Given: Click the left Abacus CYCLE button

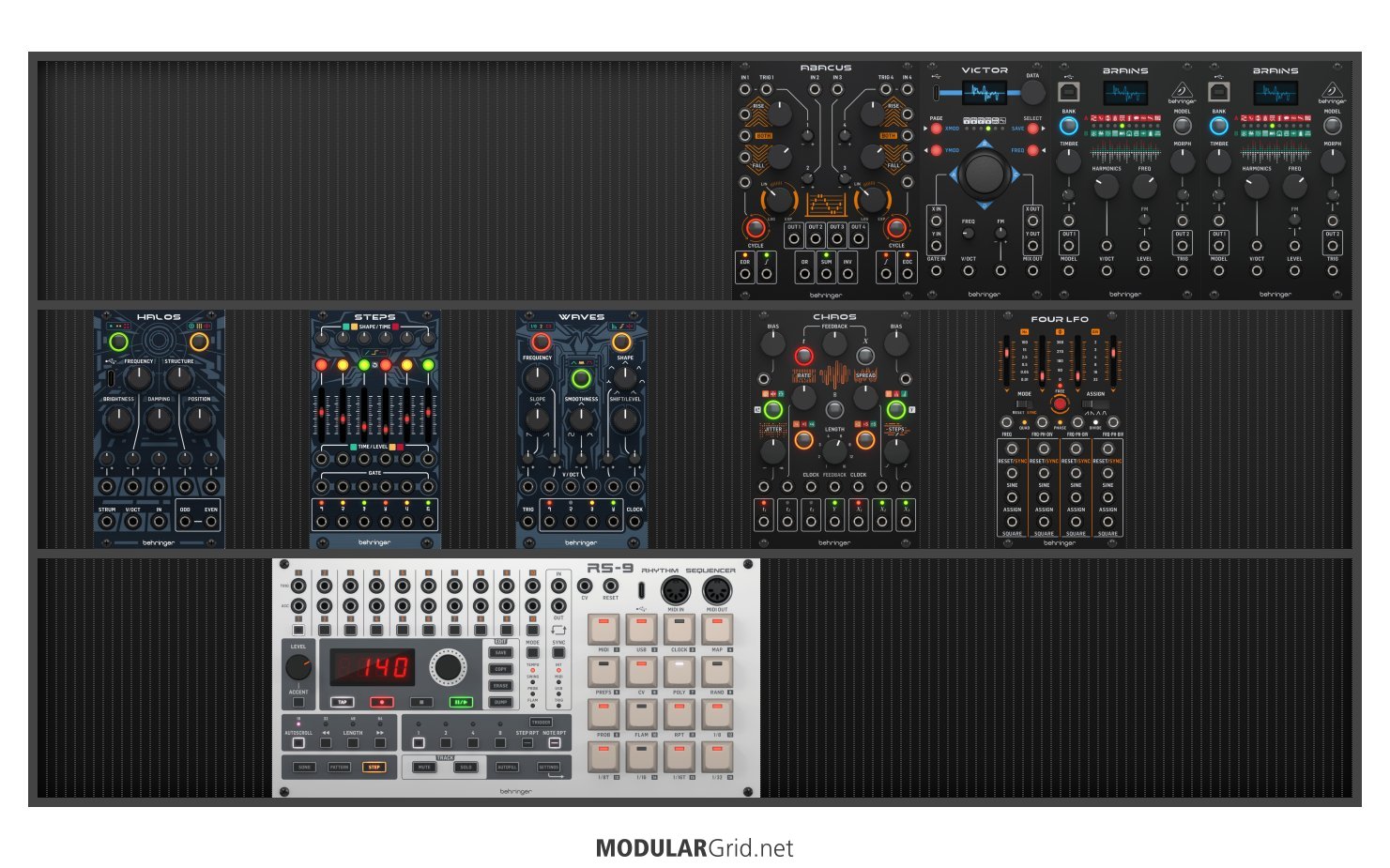Looking at the screenshot, I should 756,228.
